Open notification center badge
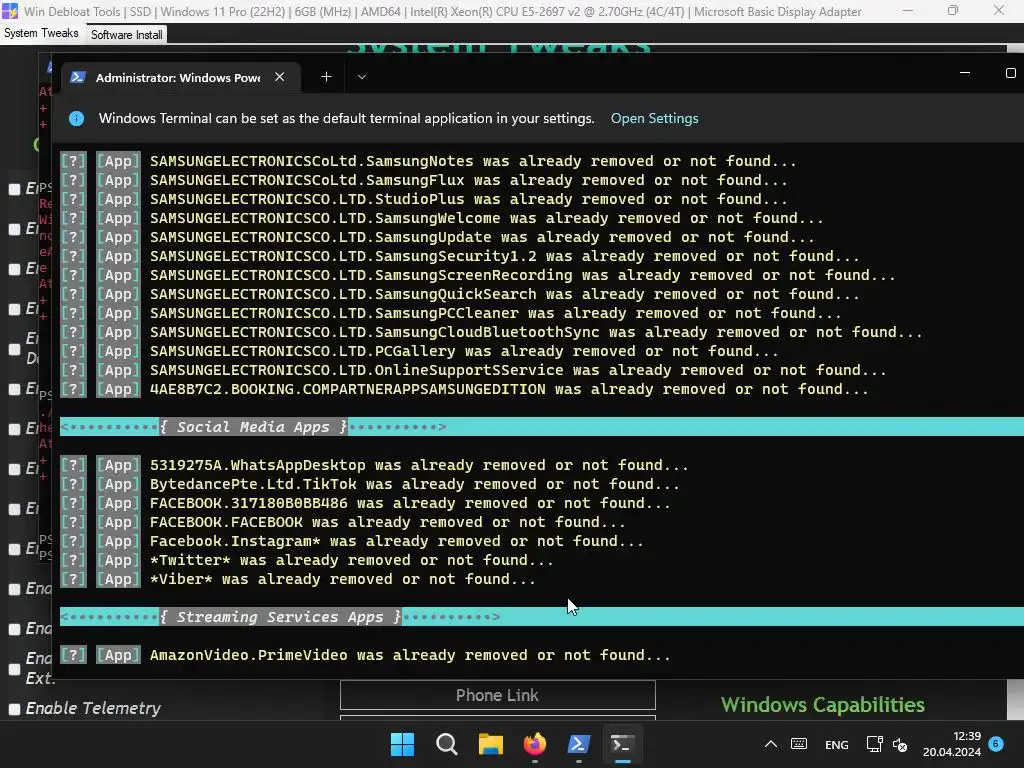This screenshot has height=768, width=1024. (x=996, y=744)
